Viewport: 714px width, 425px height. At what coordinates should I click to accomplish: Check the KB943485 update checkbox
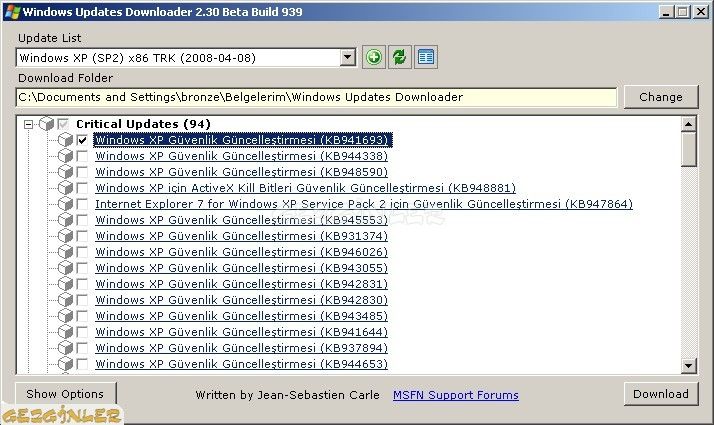(x=82, y=316)
